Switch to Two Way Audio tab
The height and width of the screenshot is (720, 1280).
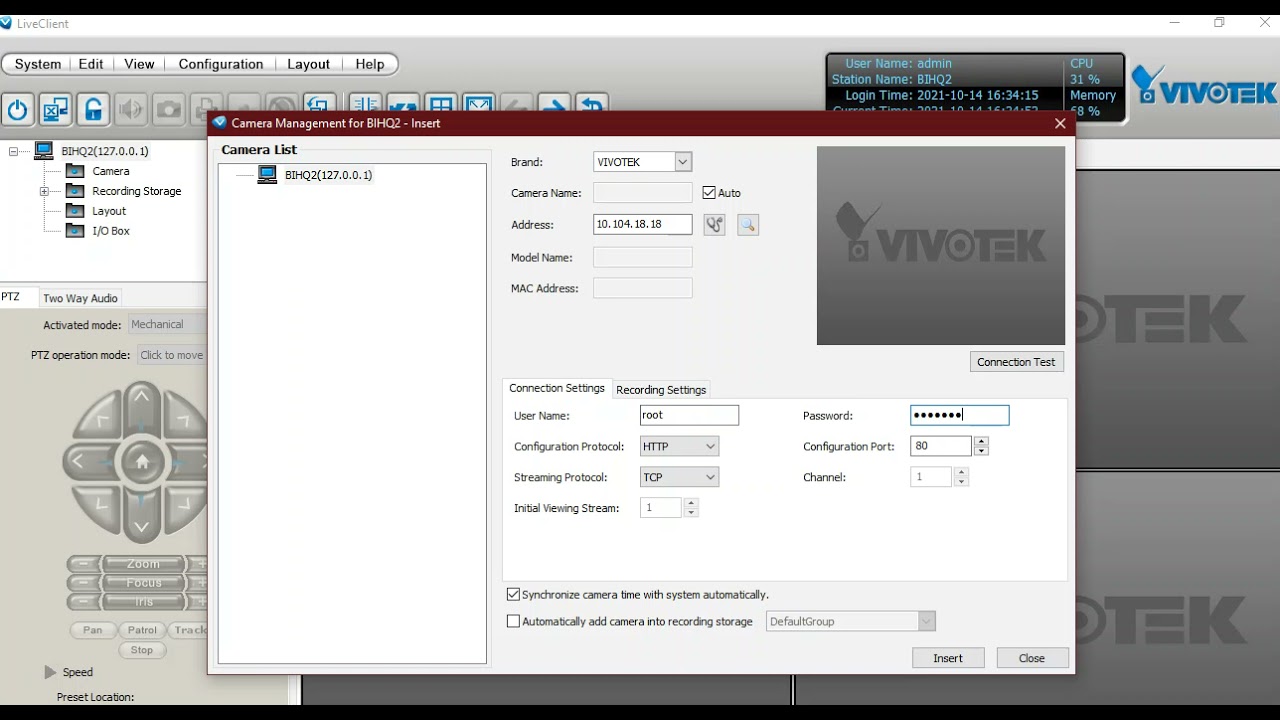[x=80, y=298]
